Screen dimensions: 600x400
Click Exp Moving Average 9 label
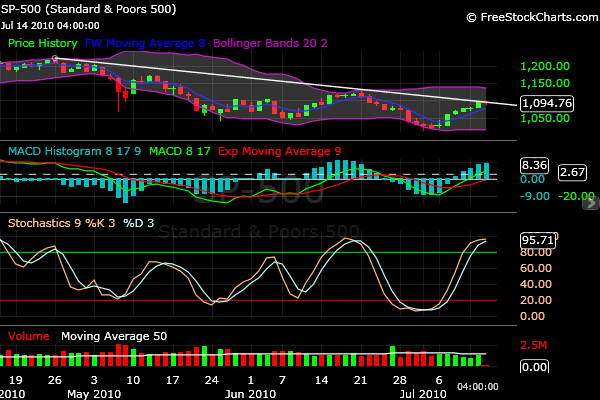click(280, 151)
